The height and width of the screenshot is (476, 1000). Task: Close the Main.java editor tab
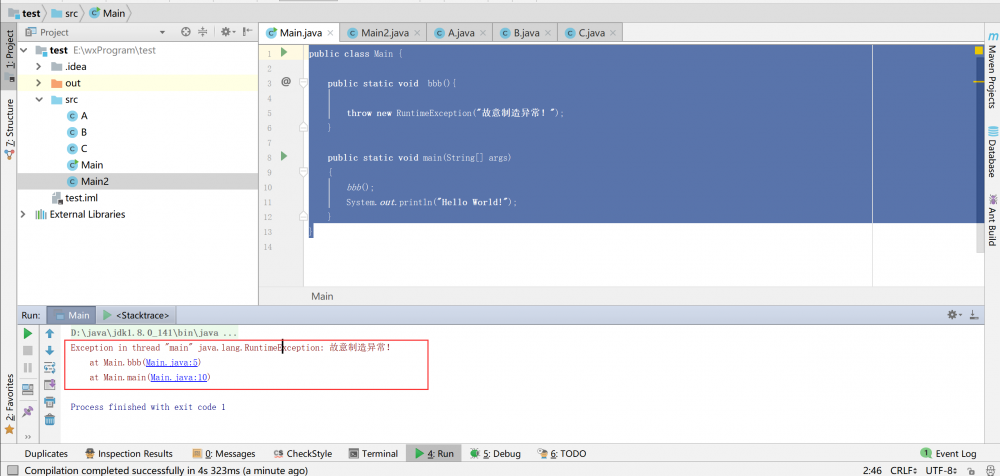pyautogui.click(x=330, y=33)
